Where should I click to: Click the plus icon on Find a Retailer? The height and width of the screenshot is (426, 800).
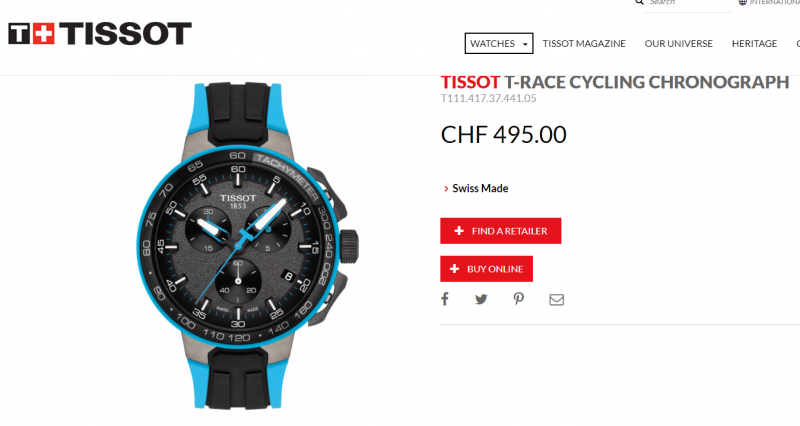[x=459, y=231]
